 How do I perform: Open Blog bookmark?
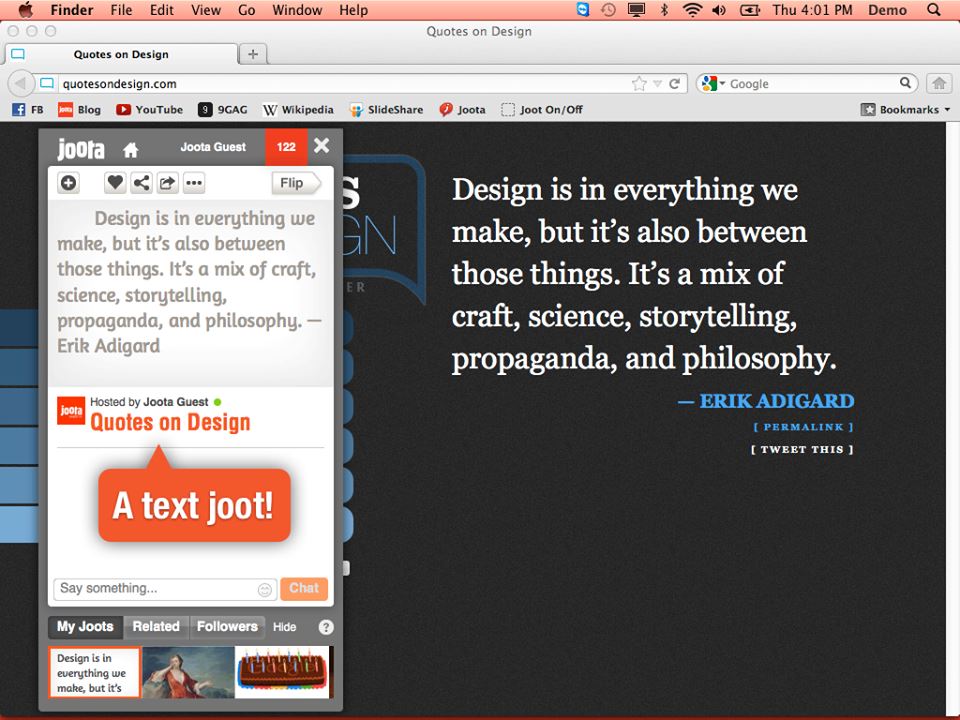pos(80,110)
